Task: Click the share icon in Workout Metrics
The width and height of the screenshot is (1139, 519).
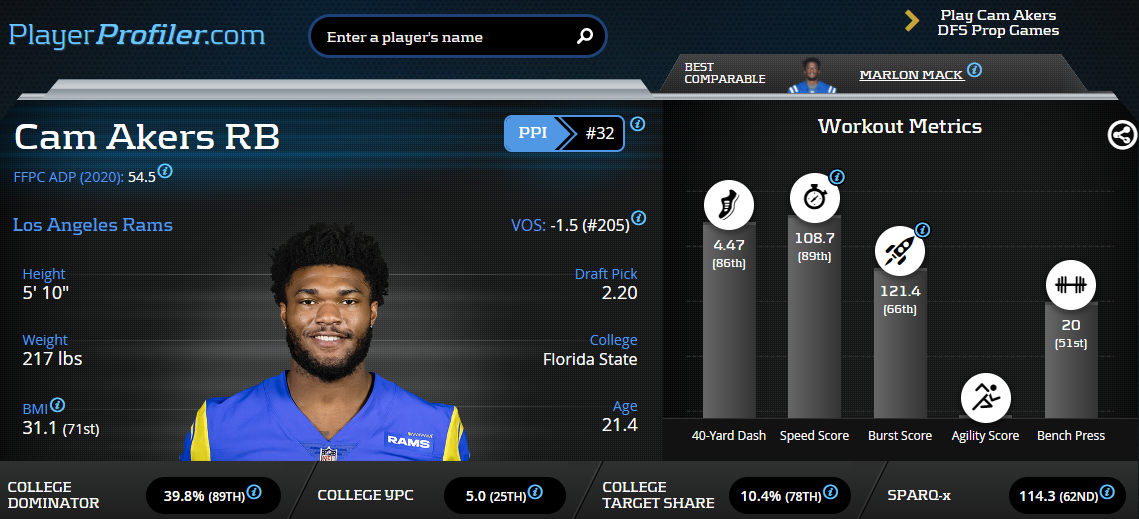Action: click(1122, 134)
